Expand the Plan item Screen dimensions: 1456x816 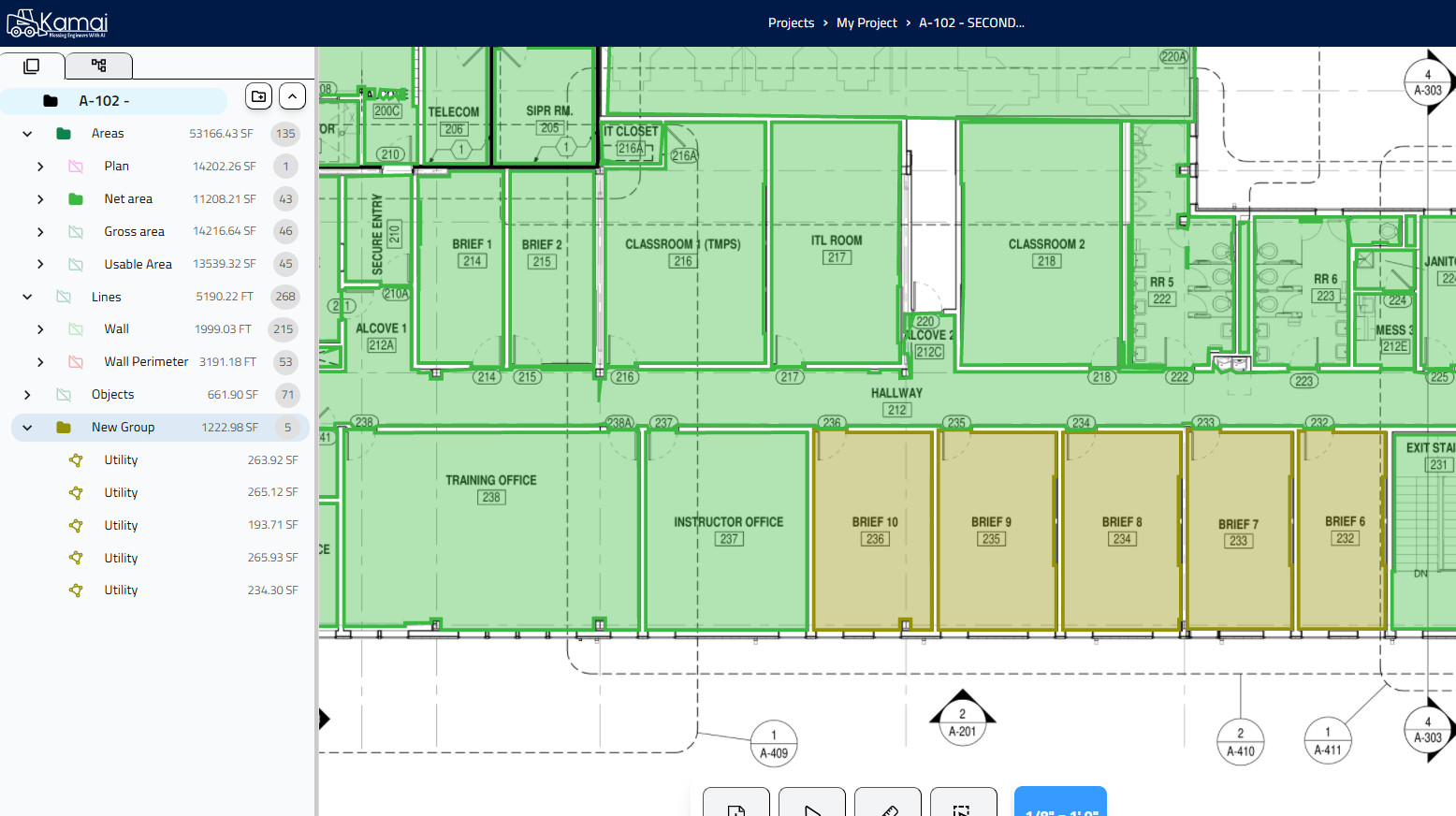click(40, 167)
